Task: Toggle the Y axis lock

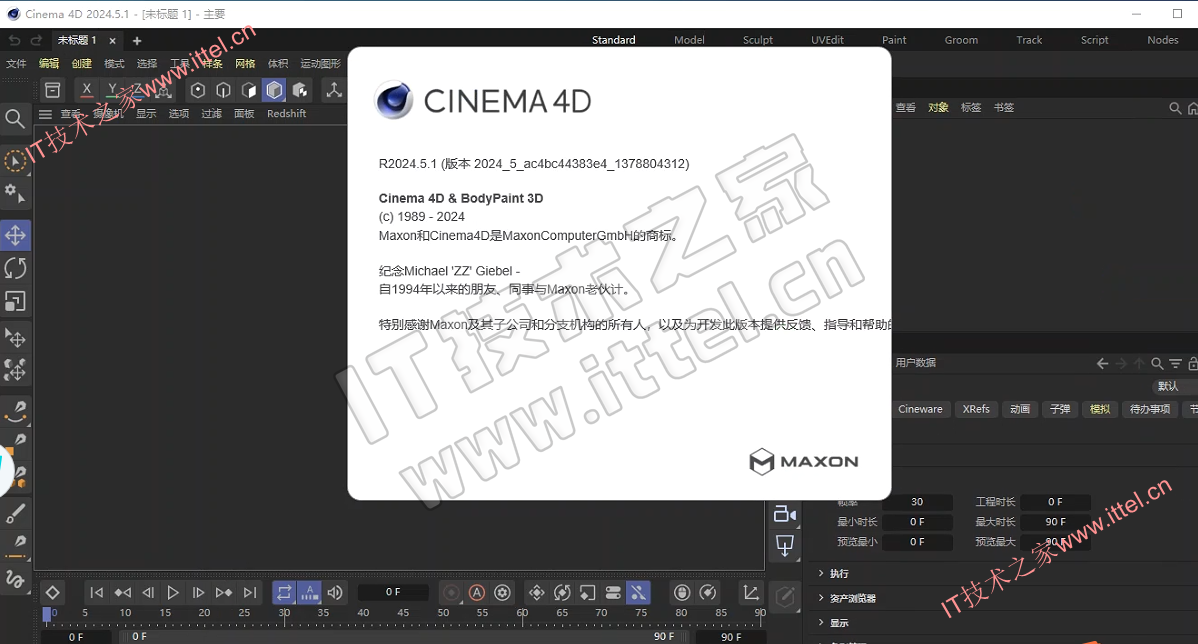Action: click(112, 90)
